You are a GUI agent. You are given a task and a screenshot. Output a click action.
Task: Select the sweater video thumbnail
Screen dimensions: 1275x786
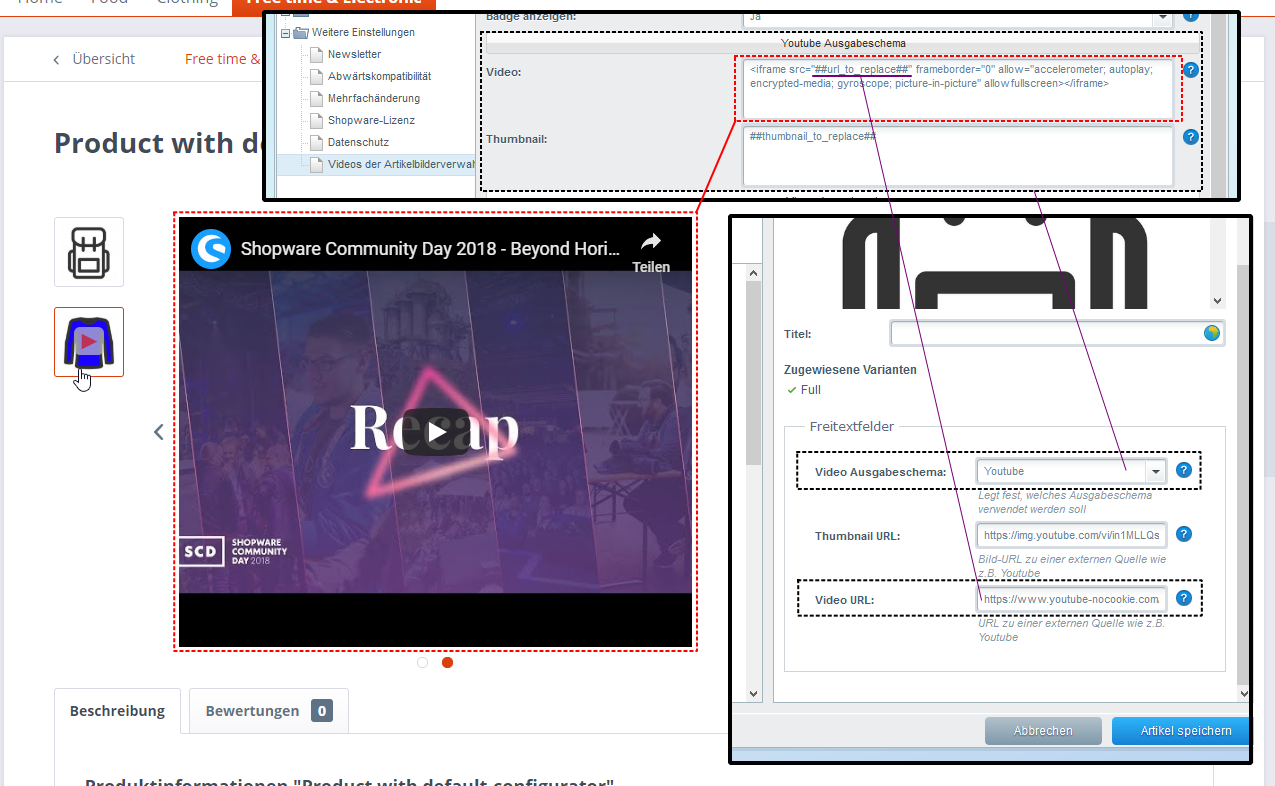tap(89, 342)
